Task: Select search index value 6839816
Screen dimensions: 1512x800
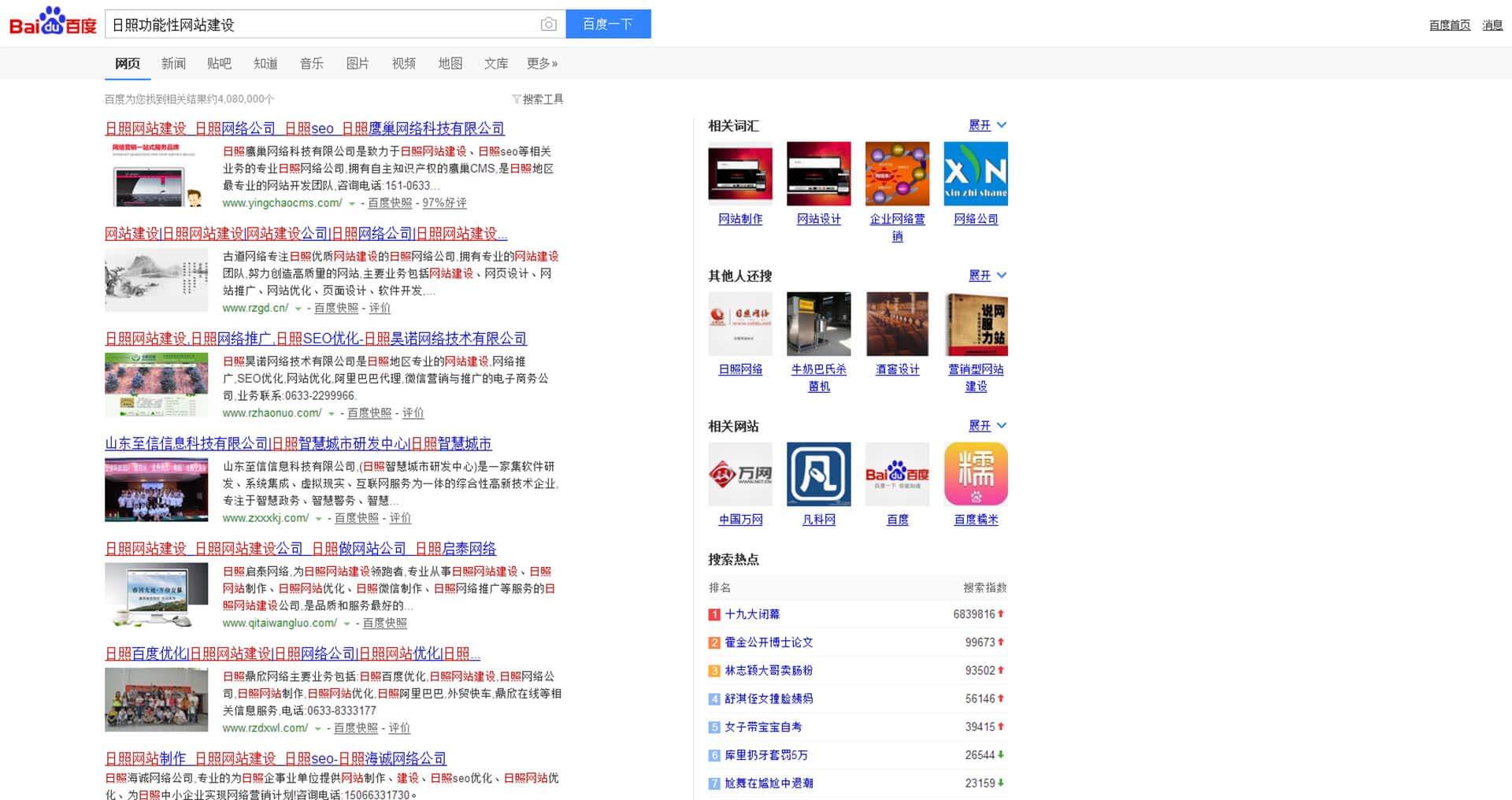Action: pyautogui.click(x=974, y=614)
